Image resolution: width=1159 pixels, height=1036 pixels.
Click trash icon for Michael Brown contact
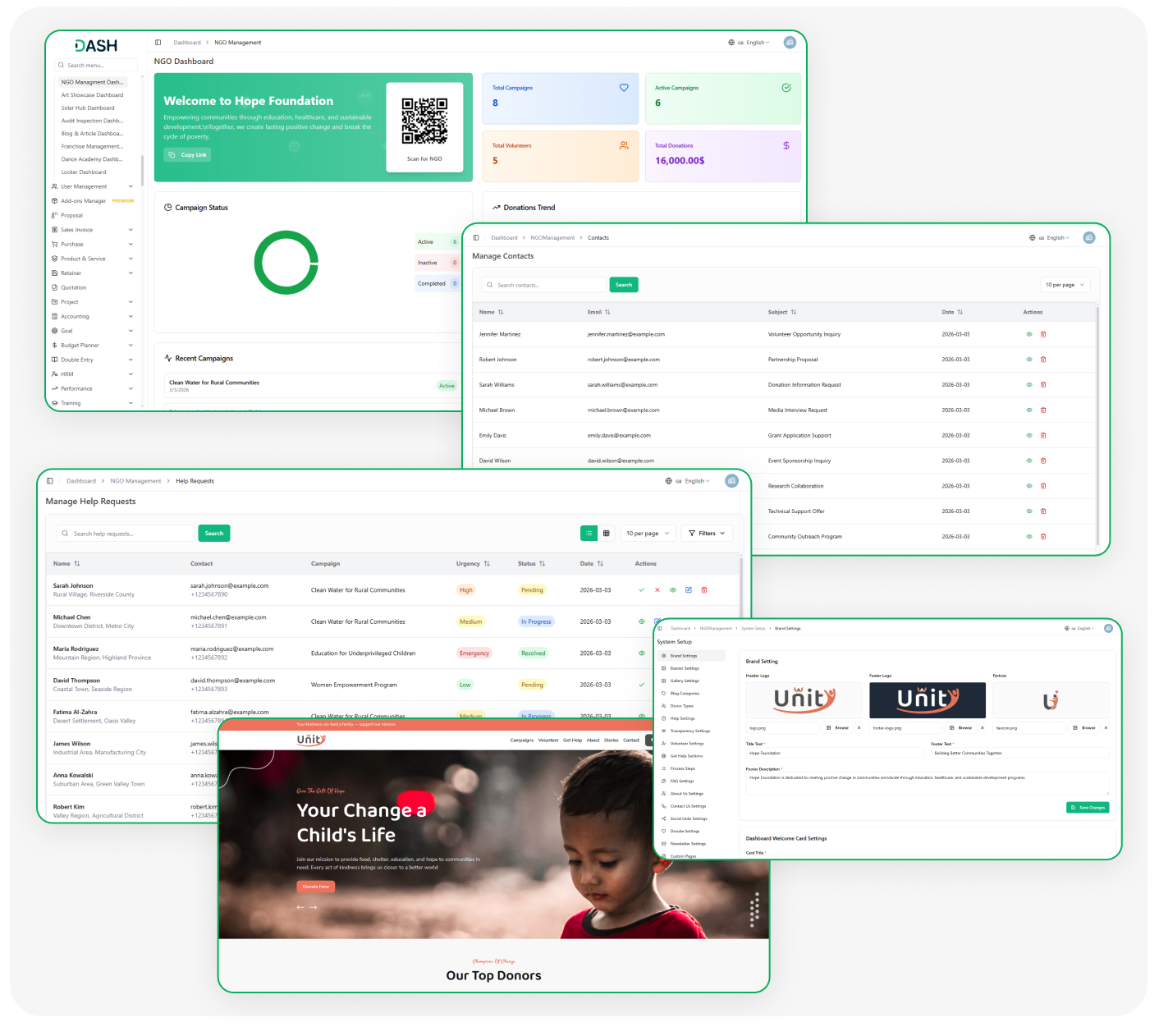click(x=1043, y=410)
